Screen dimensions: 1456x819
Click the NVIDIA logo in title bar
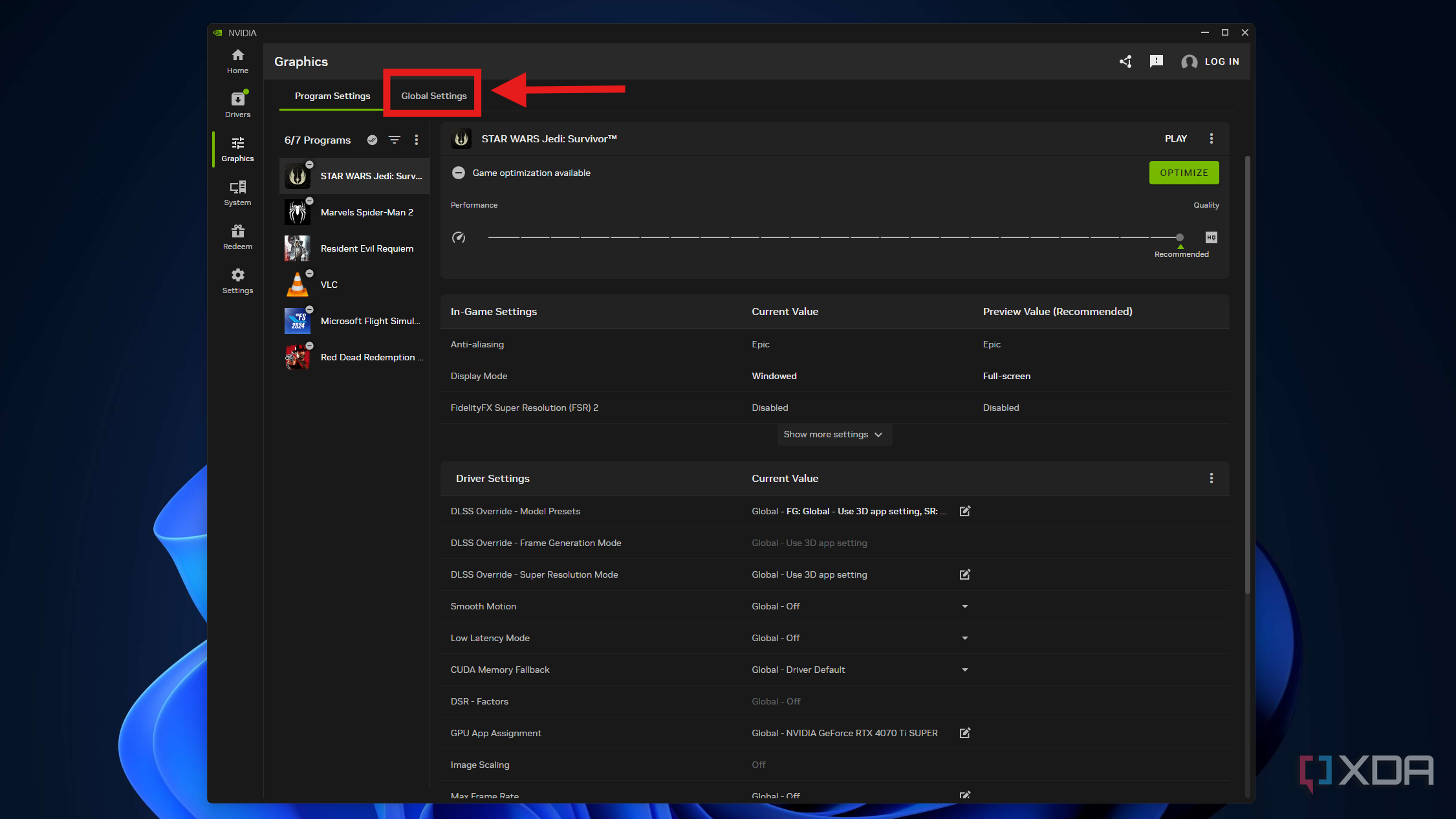coord(218,33)
